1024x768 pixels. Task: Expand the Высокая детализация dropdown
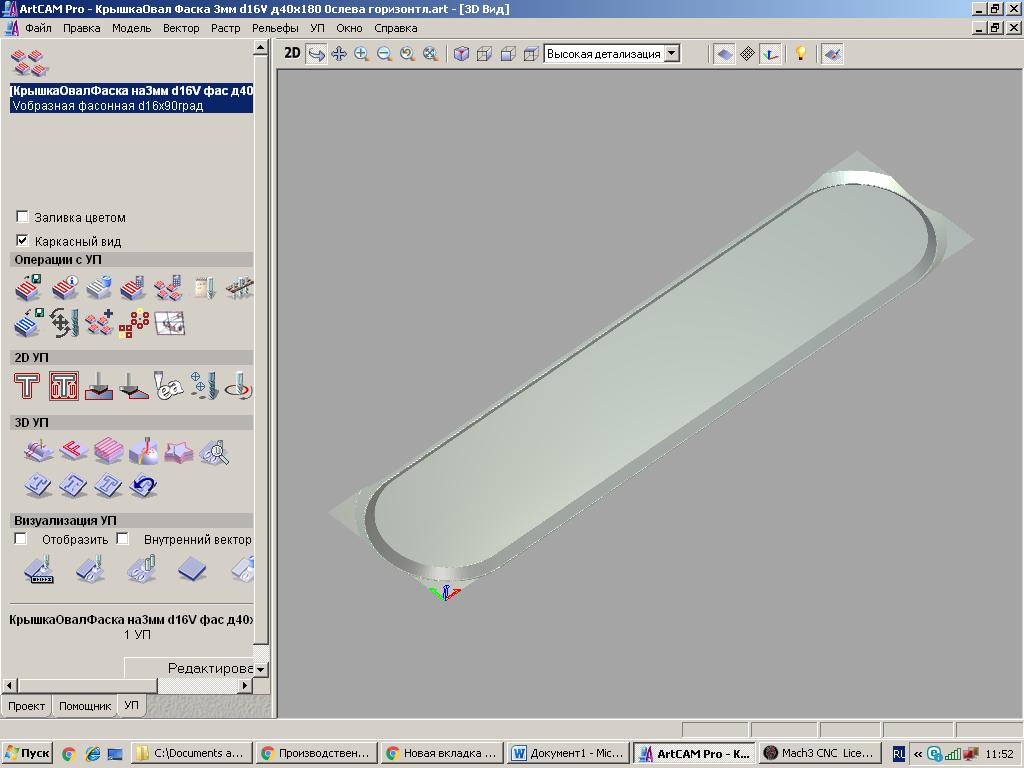(x=671, y=54)
